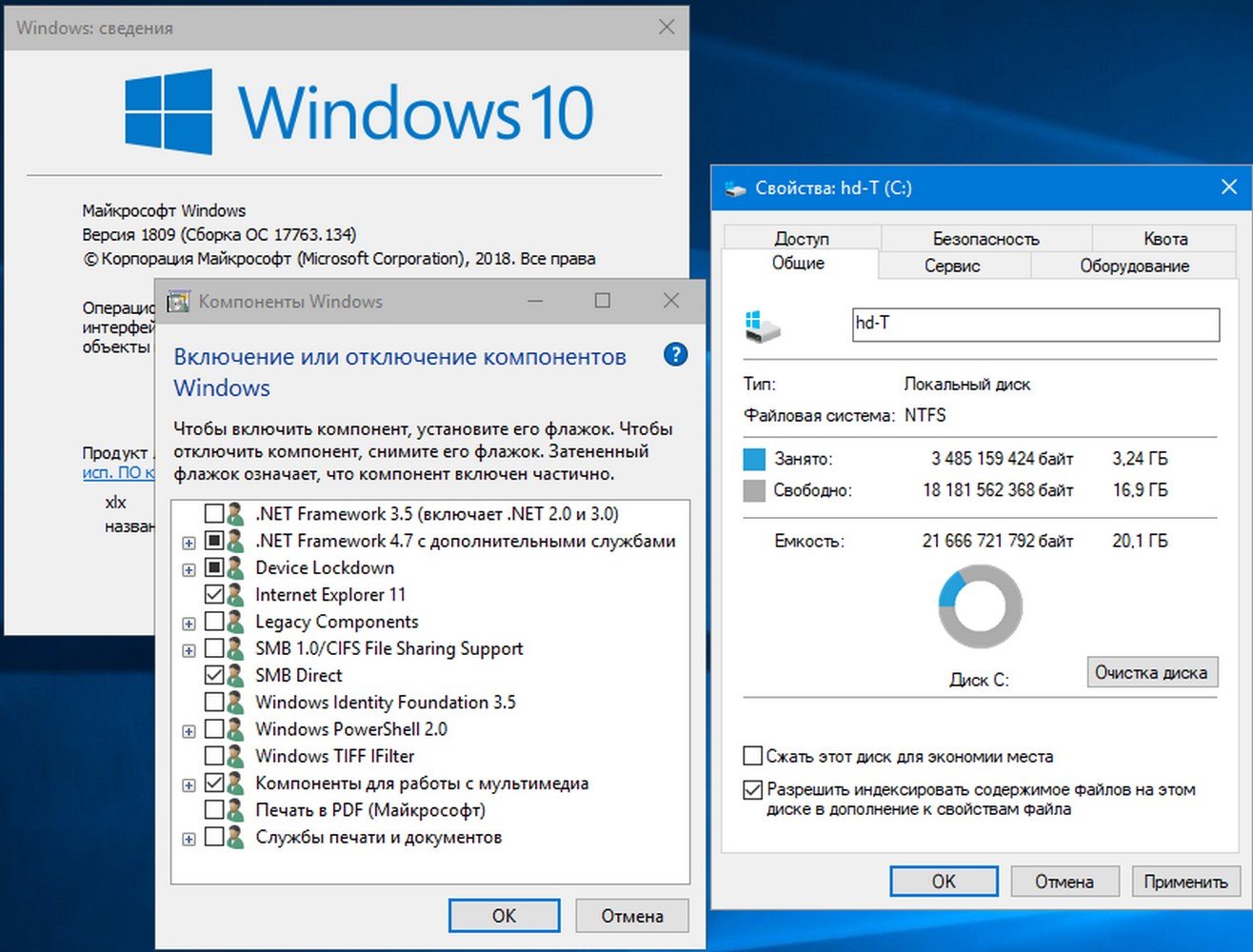Uncheck the SMB Direct checkbox
Screen dimensions: 1253x952
click(214, 675)
